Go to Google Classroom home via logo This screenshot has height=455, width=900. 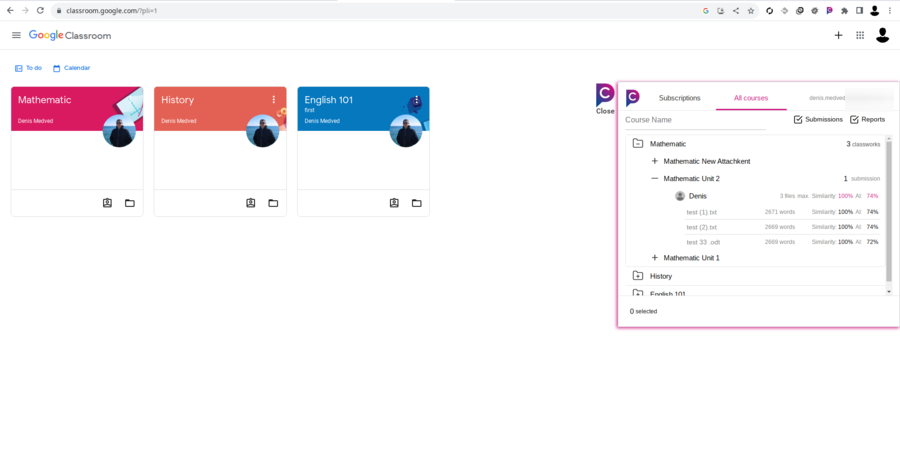click(70, 36)
